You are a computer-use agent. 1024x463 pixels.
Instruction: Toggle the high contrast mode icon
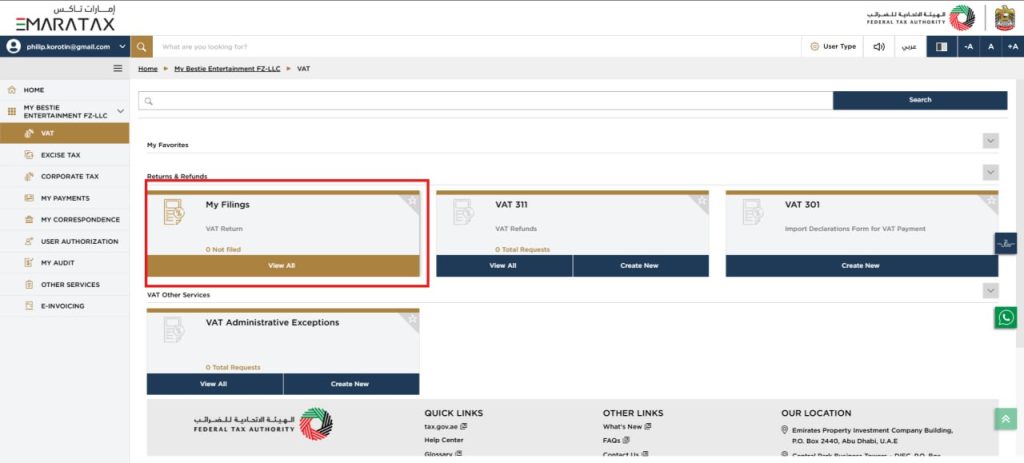(942, 46)
